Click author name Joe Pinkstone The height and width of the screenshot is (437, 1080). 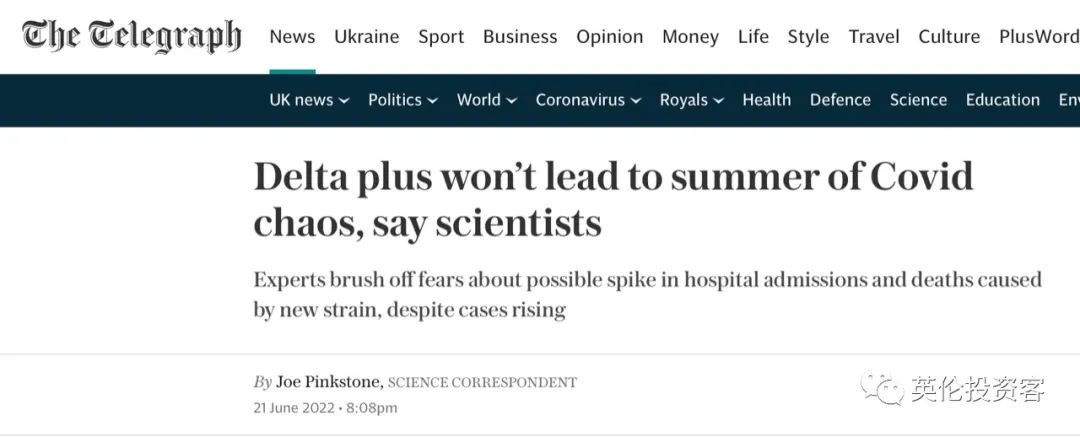coord(328,382)
